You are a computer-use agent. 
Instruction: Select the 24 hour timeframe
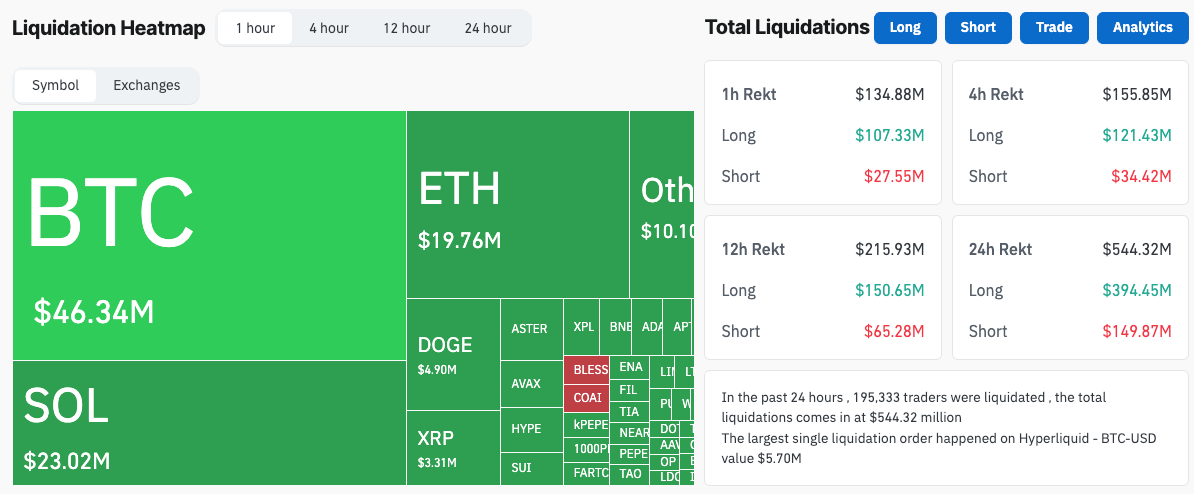(488, 28)
